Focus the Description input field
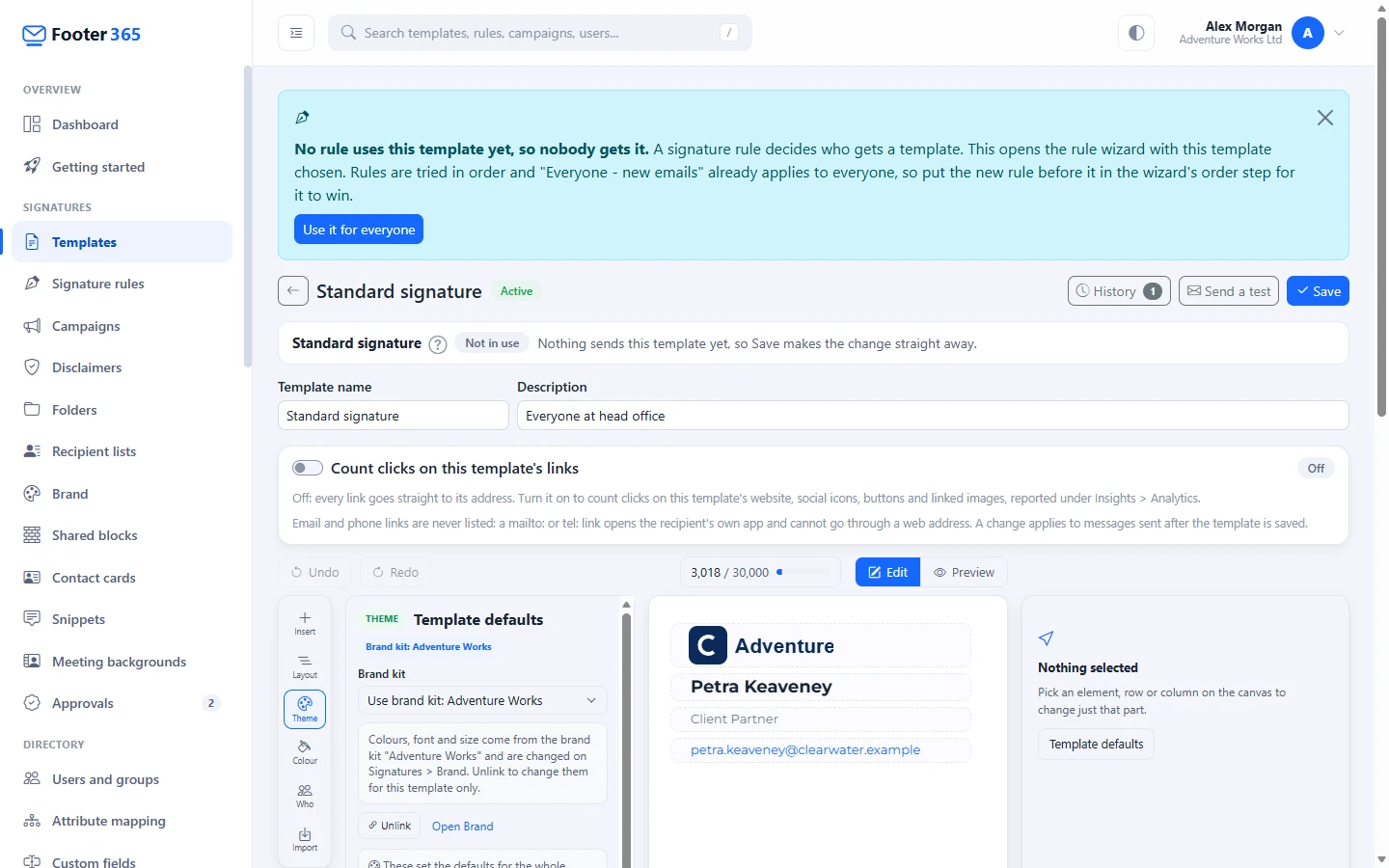The image size is (1389, 868). click(x=933, y=416)
